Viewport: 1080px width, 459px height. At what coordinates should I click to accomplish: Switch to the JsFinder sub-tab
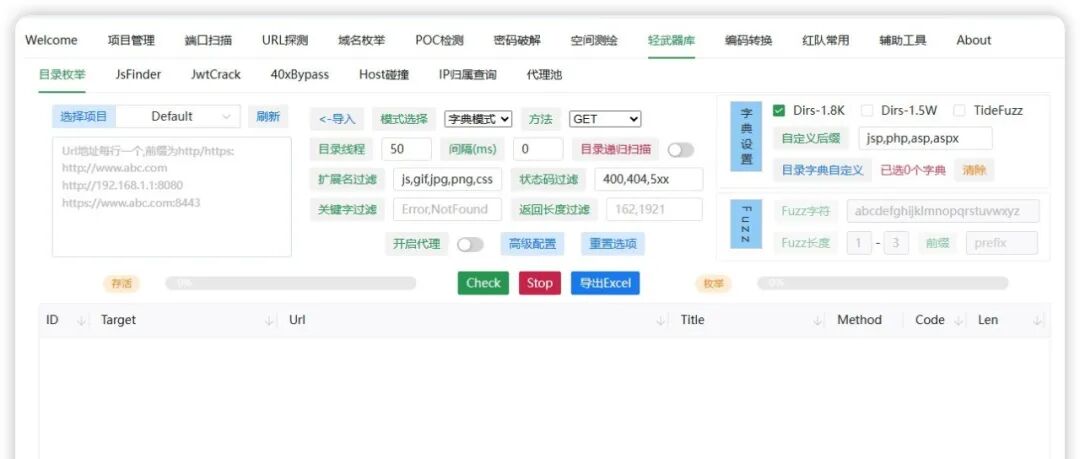click(x=138, y=74)
